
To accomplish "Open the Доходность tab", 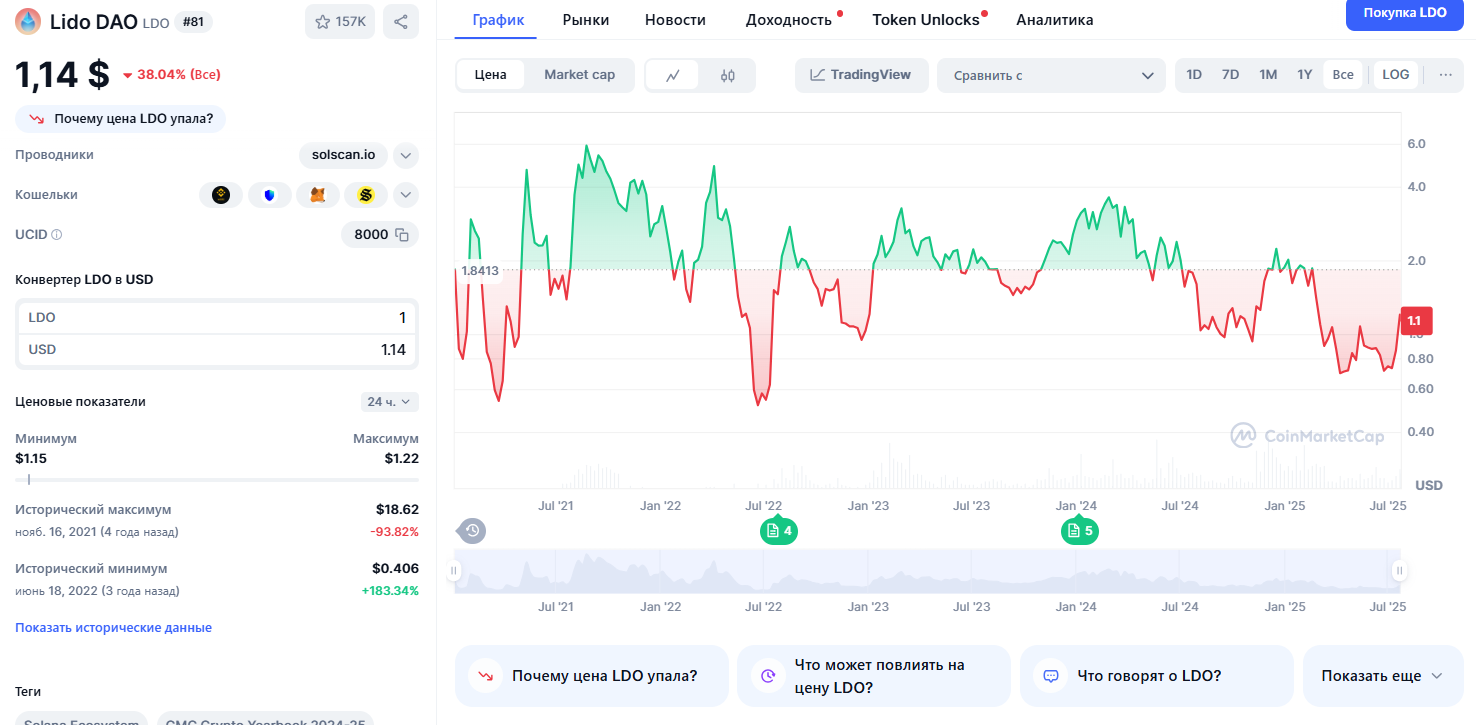I will (x=789, y=20).
